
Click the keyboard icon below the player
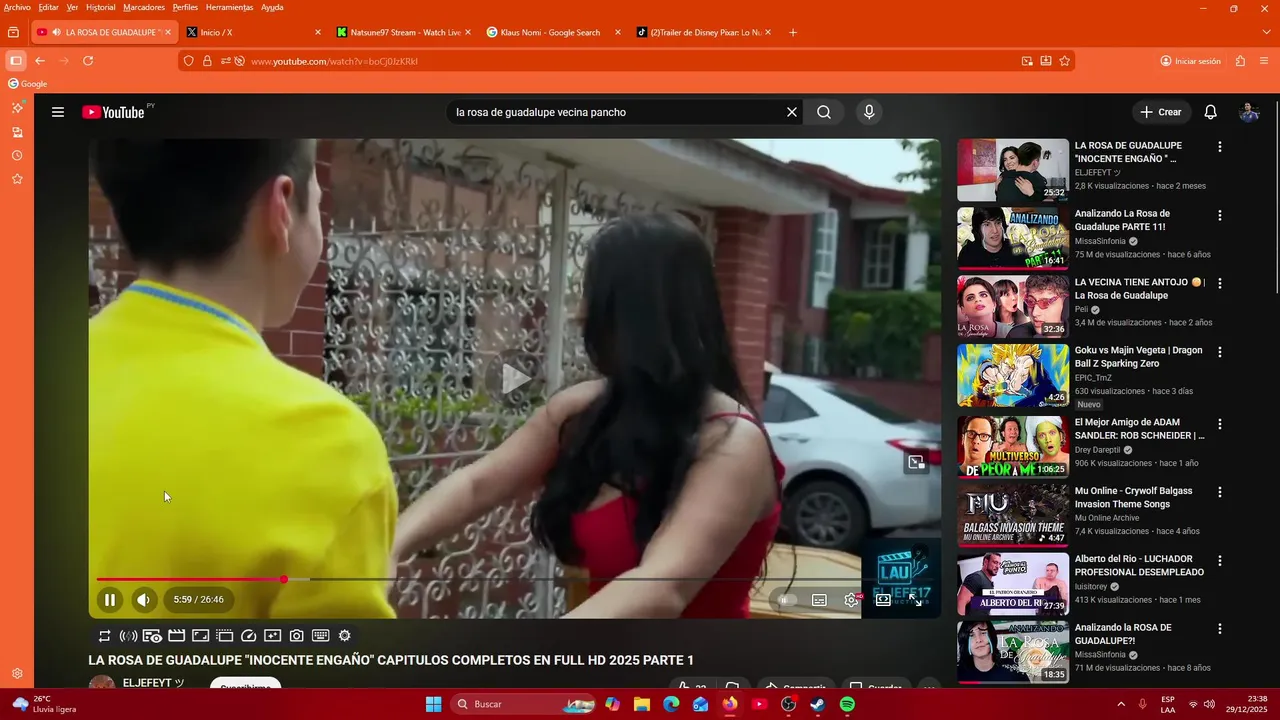[321, 636]
